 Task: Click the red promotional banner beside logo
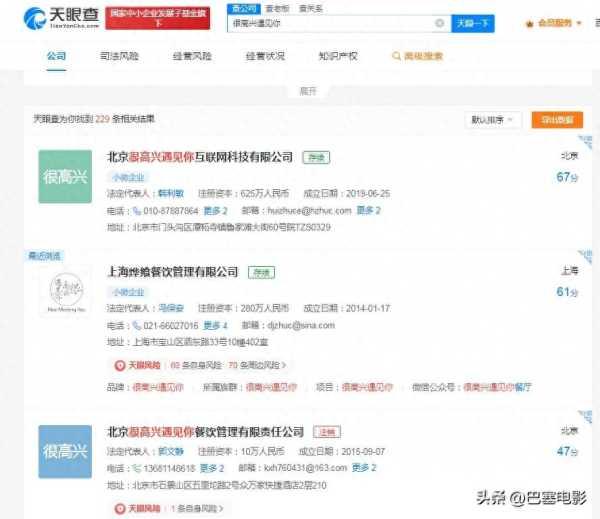coord(158,18)
